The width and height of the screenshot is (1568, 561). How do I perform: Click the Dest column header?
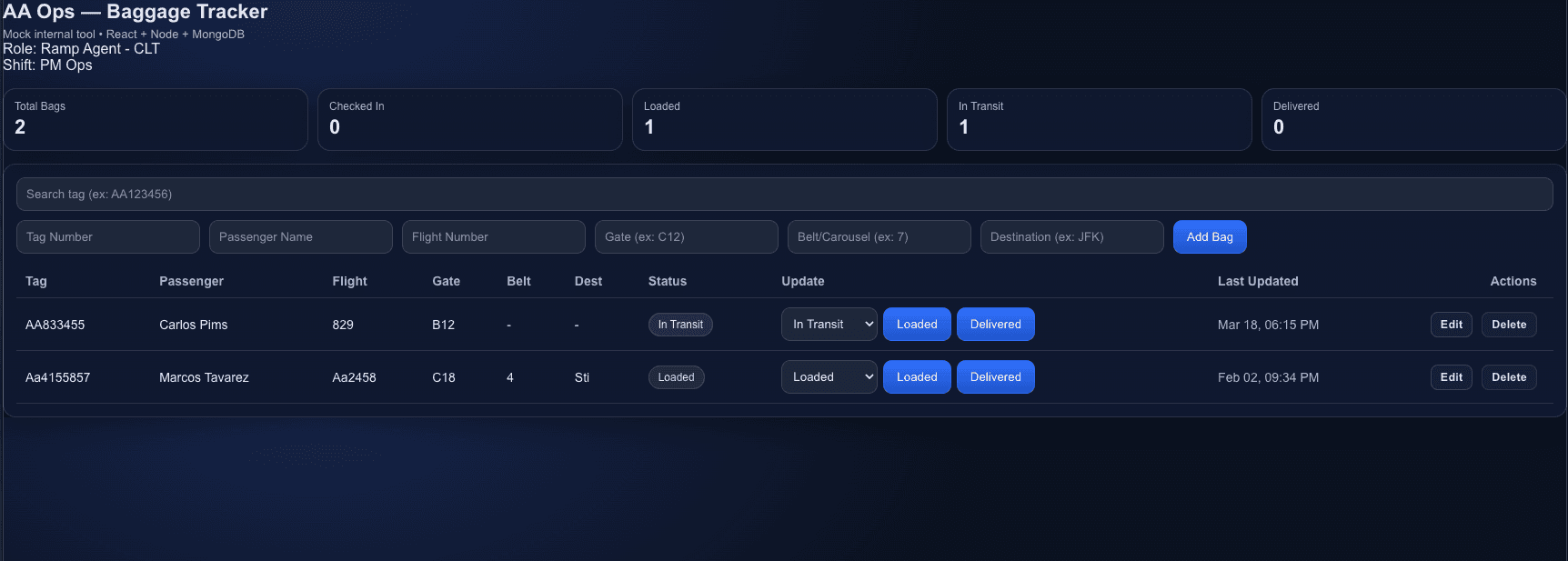tap(588, 281)
